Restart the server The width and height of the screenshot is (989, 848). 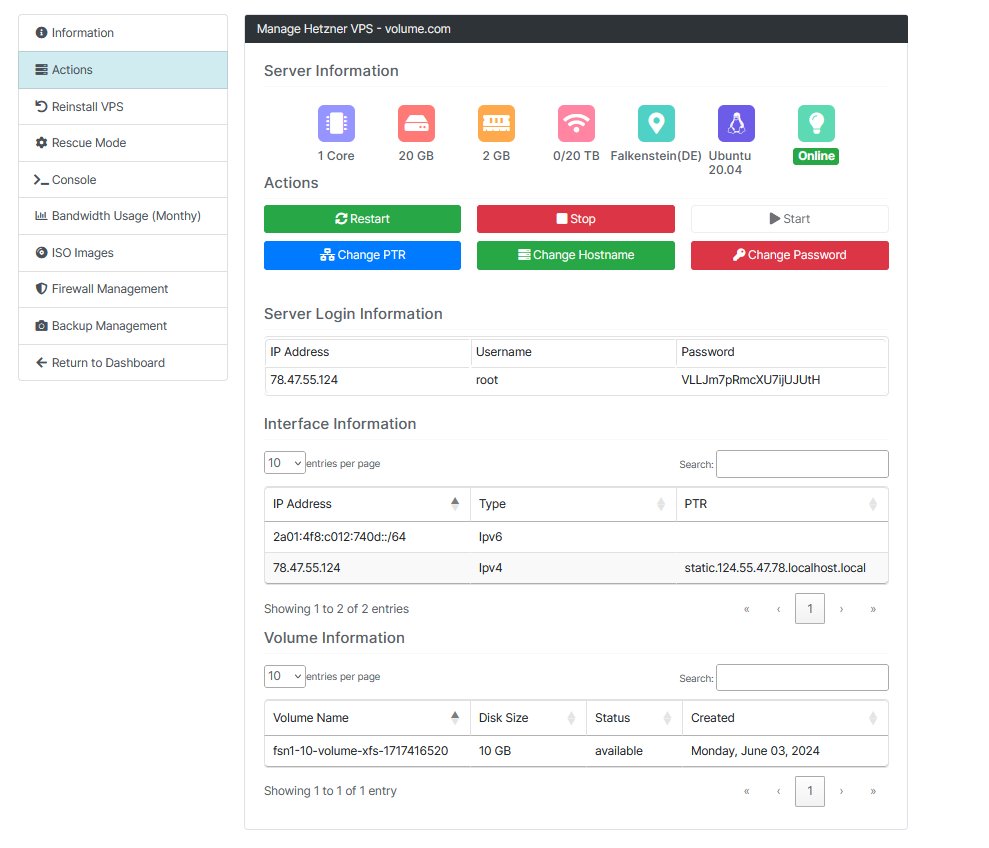pos(362,218)
